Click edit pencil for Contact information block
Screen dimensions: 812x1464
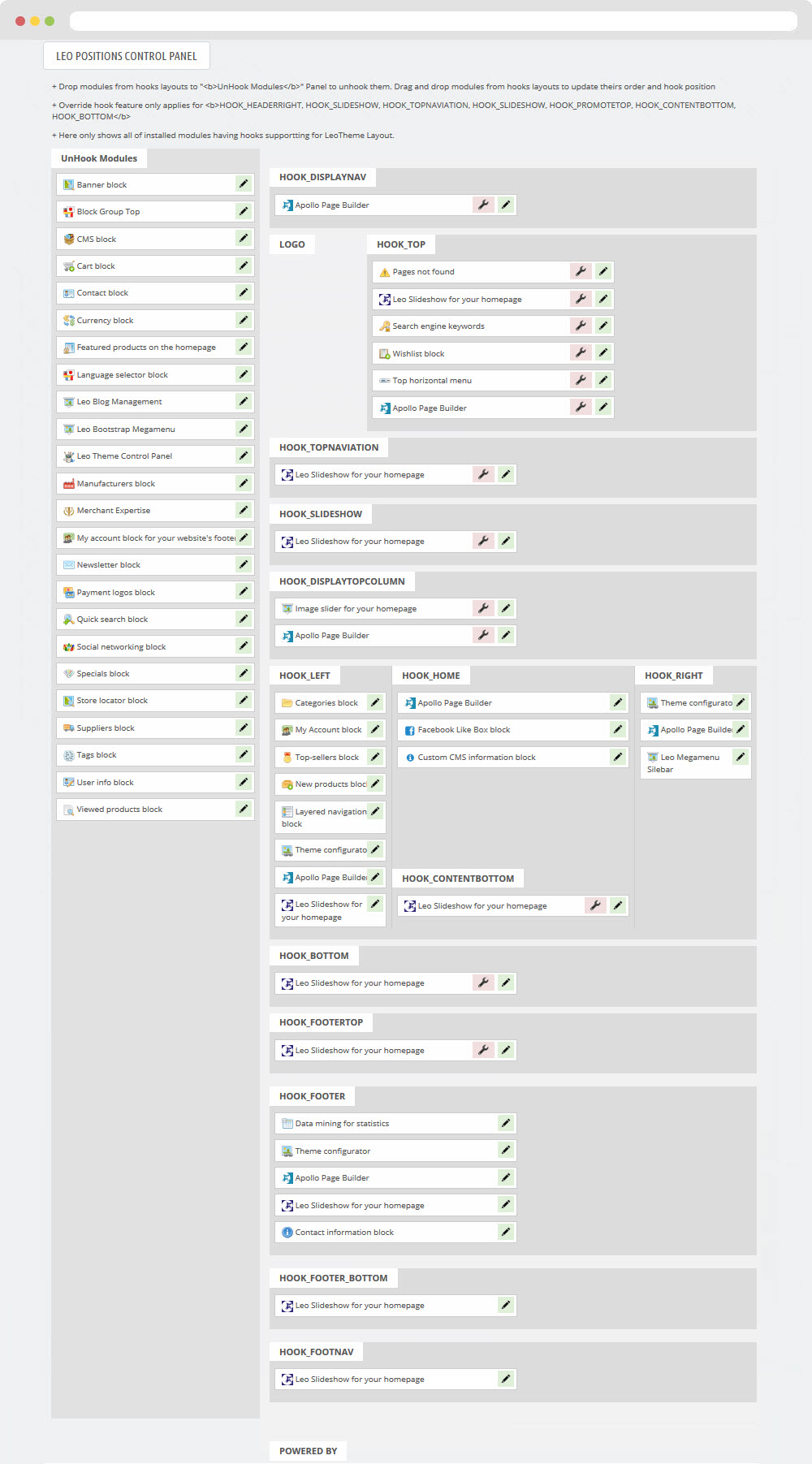506,1232
